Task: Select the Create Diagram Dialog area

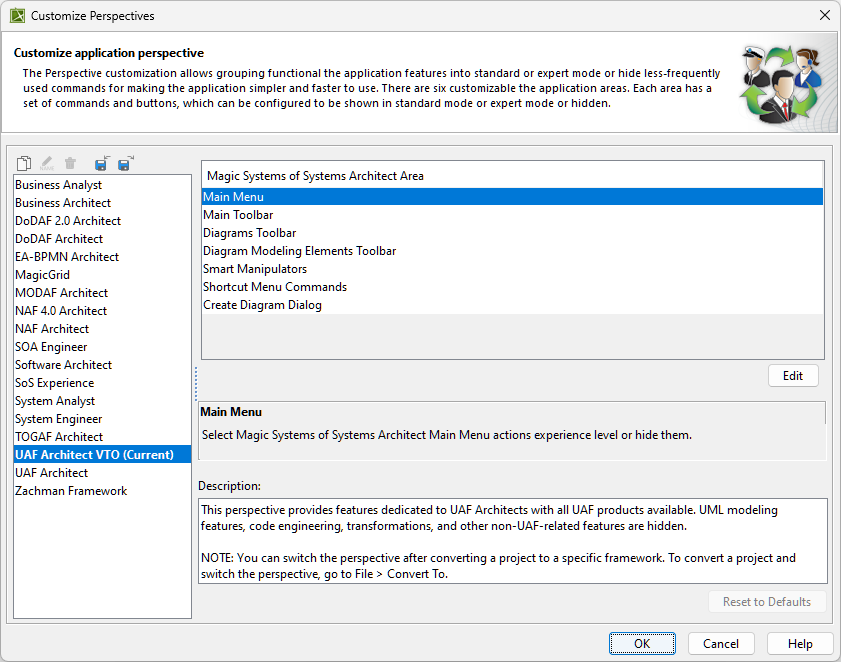Action: click(x=512, y=305)
